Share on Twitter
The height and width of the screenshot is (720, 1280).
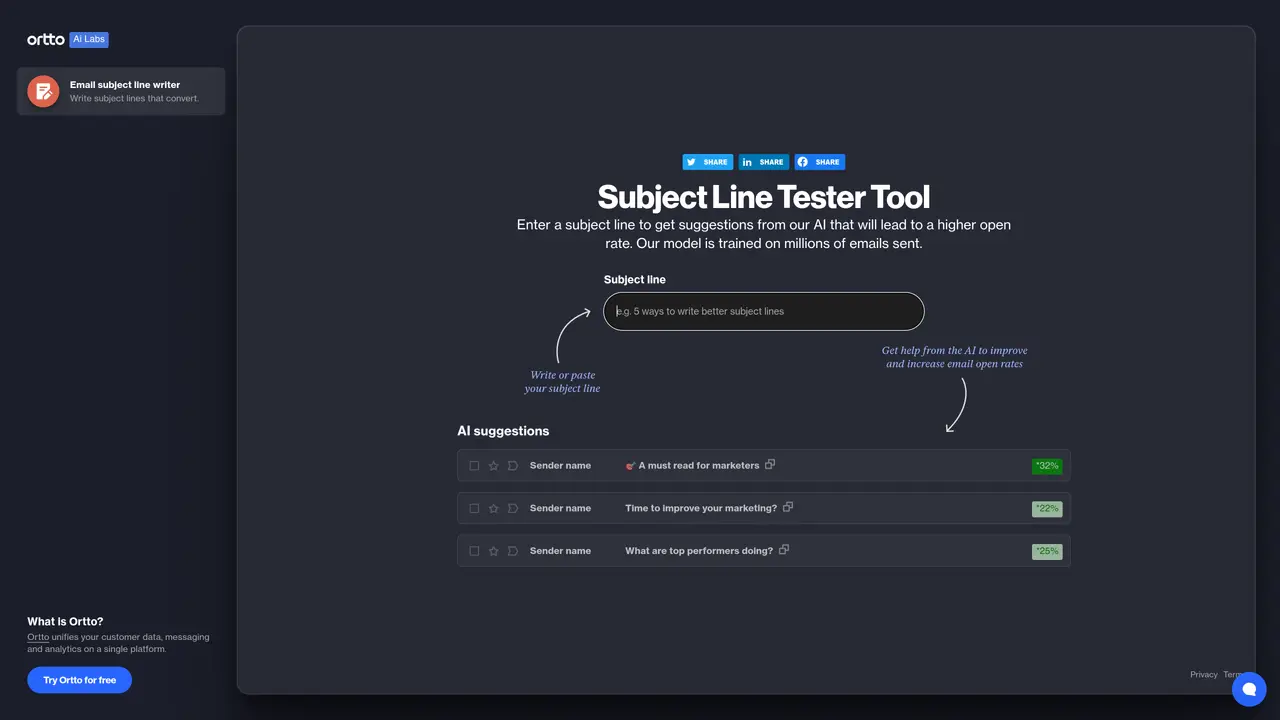point(708,162)
